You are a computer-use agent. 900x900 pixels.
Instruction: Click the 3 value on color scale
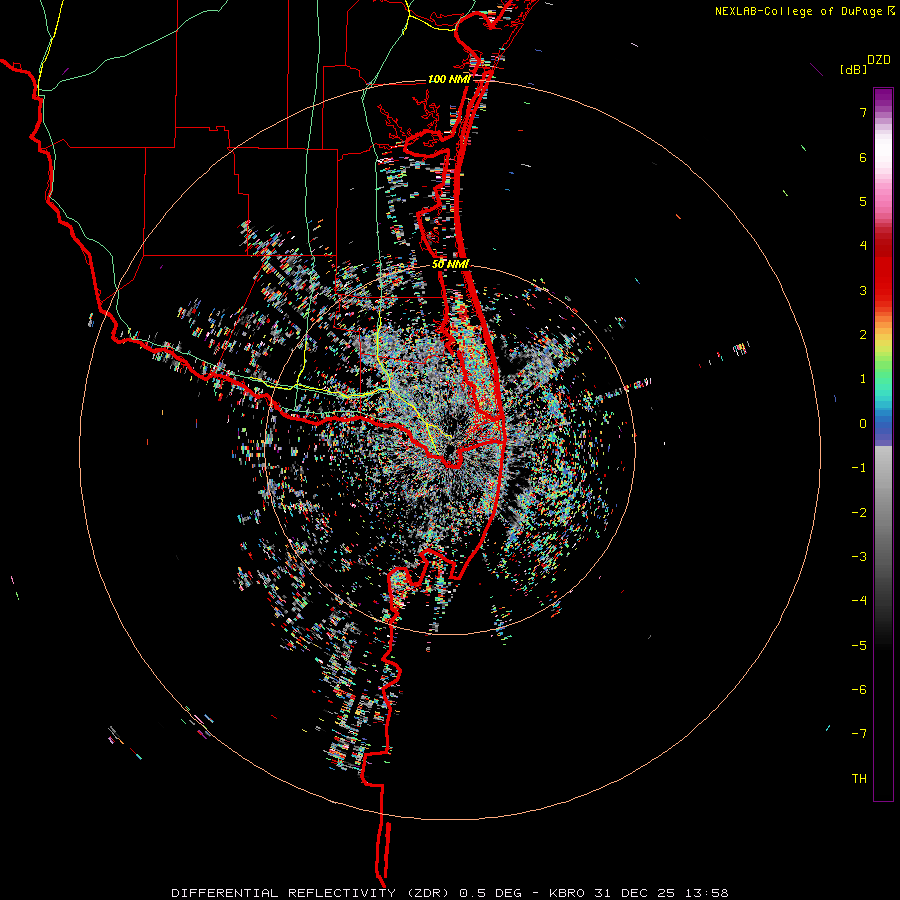click(x=863, y=290)
